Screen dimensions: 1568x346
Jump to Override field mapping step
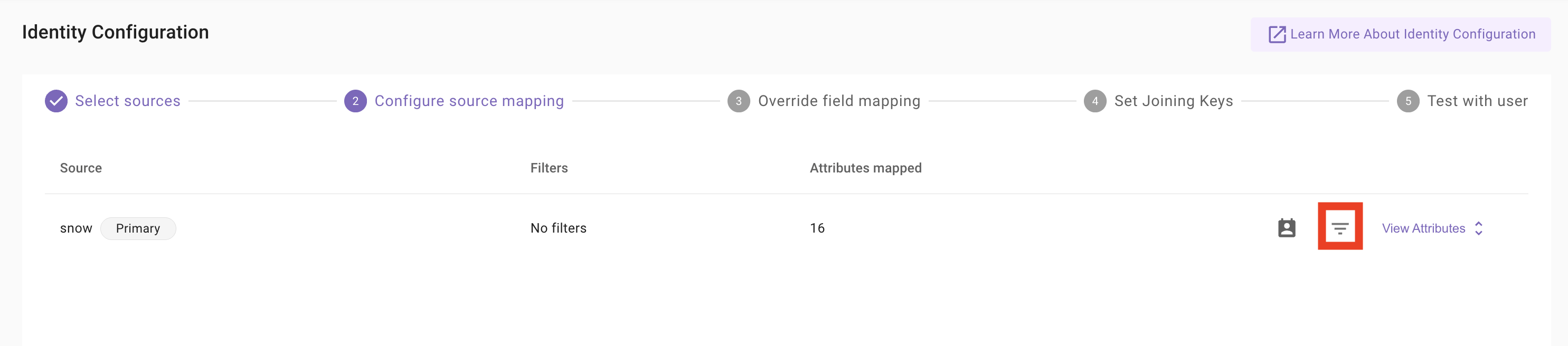839,101
